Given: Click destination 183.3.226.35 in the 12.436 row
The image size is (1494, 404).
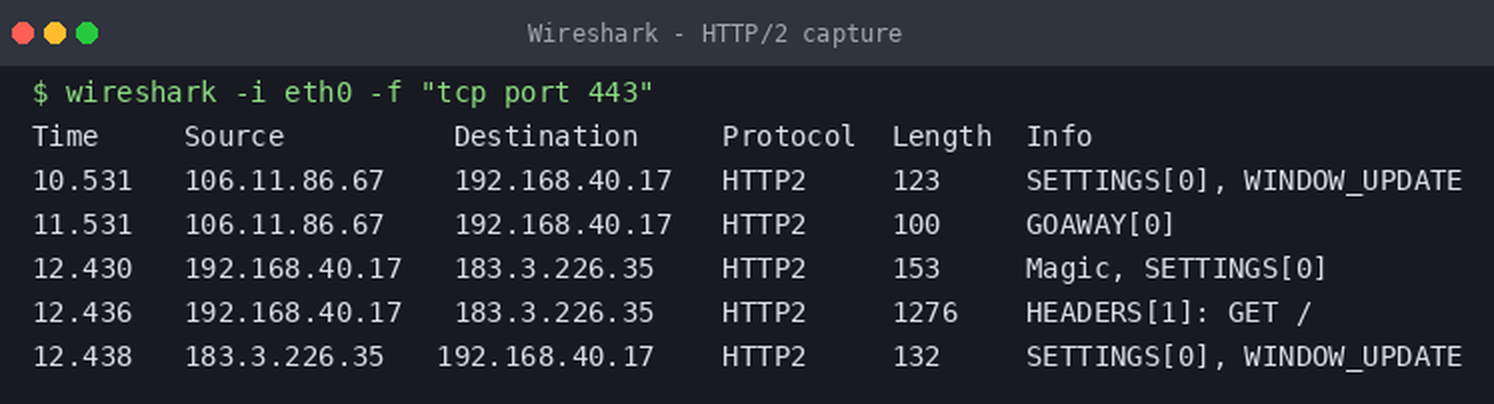Looking at the screenshot, I should coord(554,313).
